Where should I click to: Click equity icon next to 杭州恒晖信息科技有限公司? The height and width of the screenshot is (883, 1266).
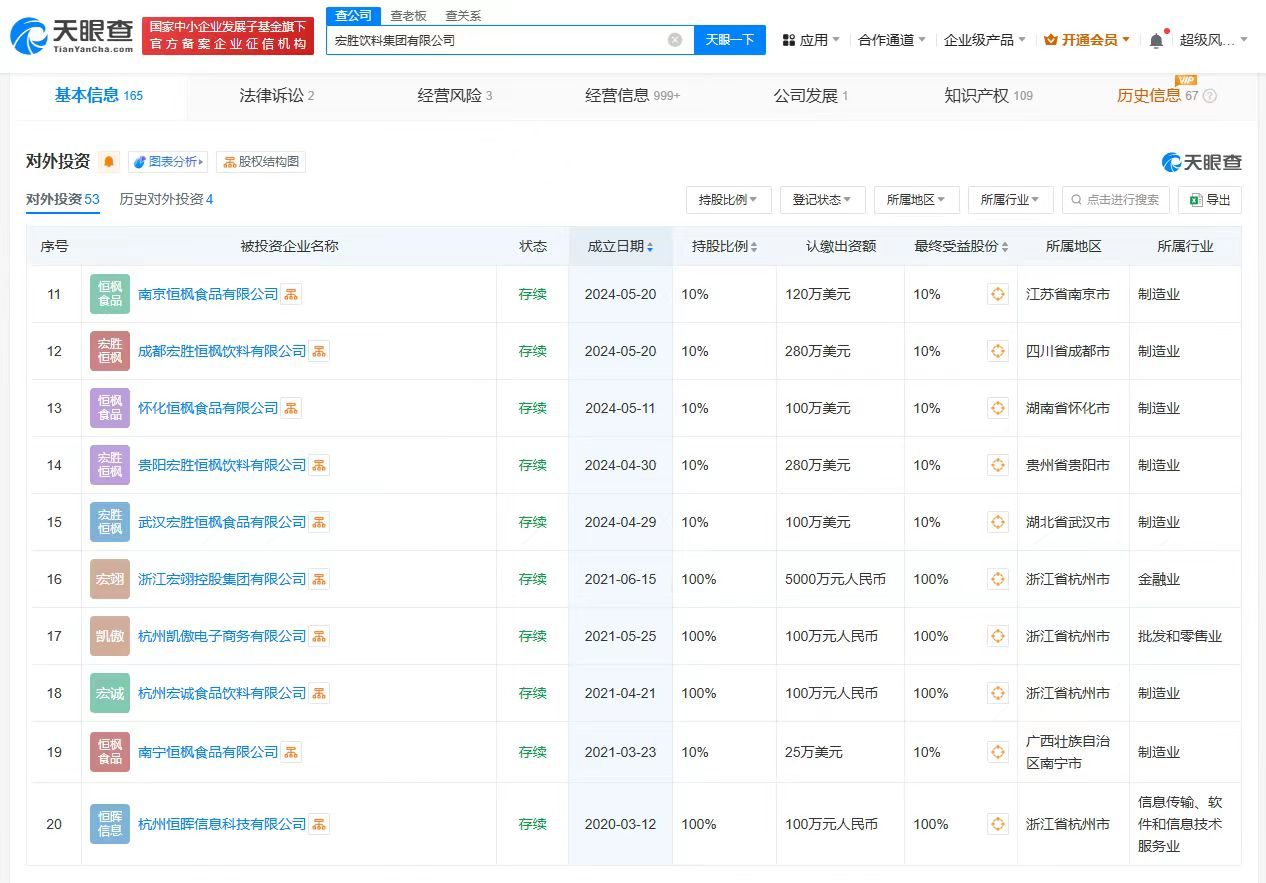[x=318, y=824]
